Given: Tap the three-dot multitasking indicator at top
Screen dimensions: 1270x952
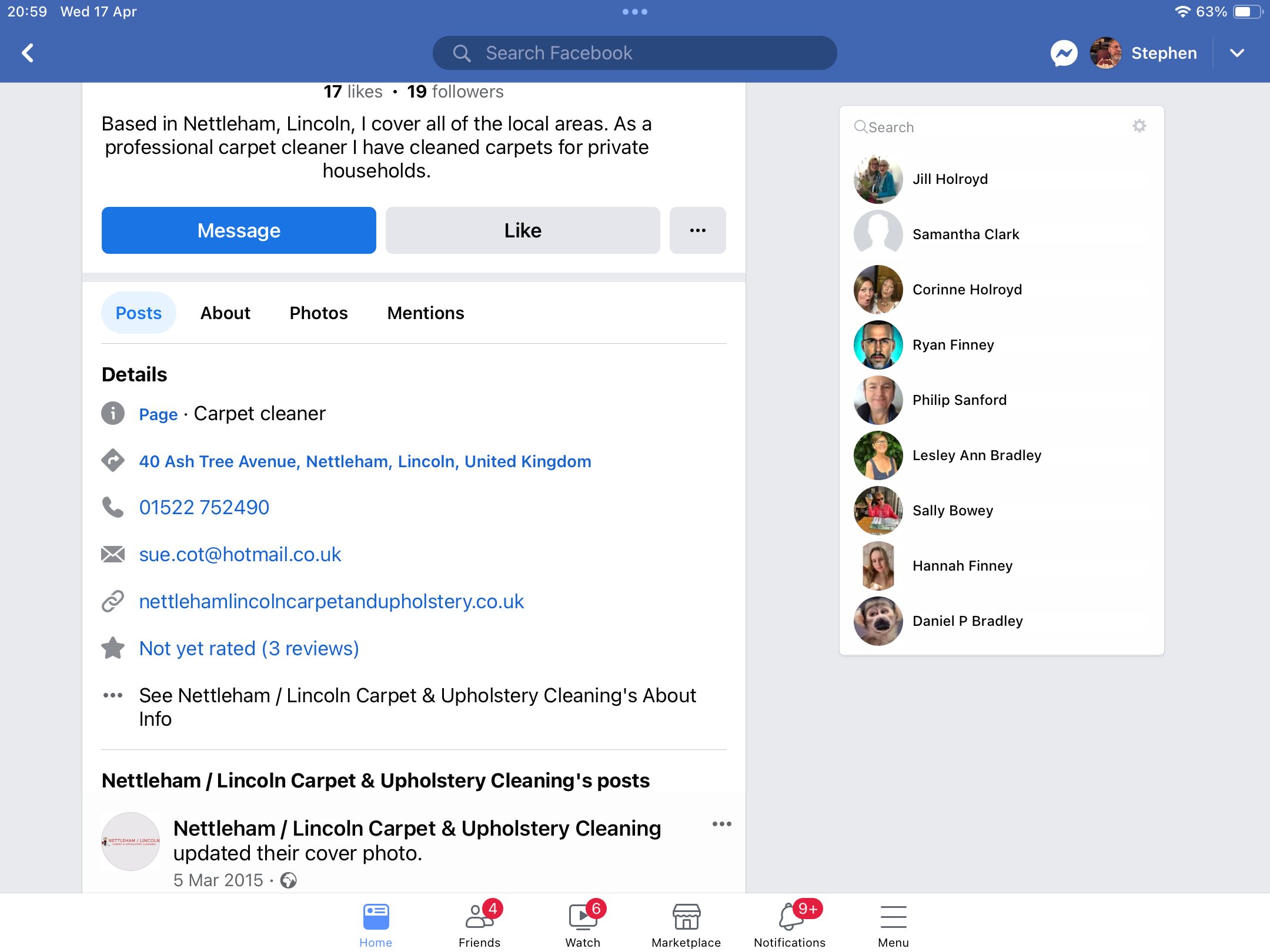Looking at the screenshot, I should click(x=635, y=12).
